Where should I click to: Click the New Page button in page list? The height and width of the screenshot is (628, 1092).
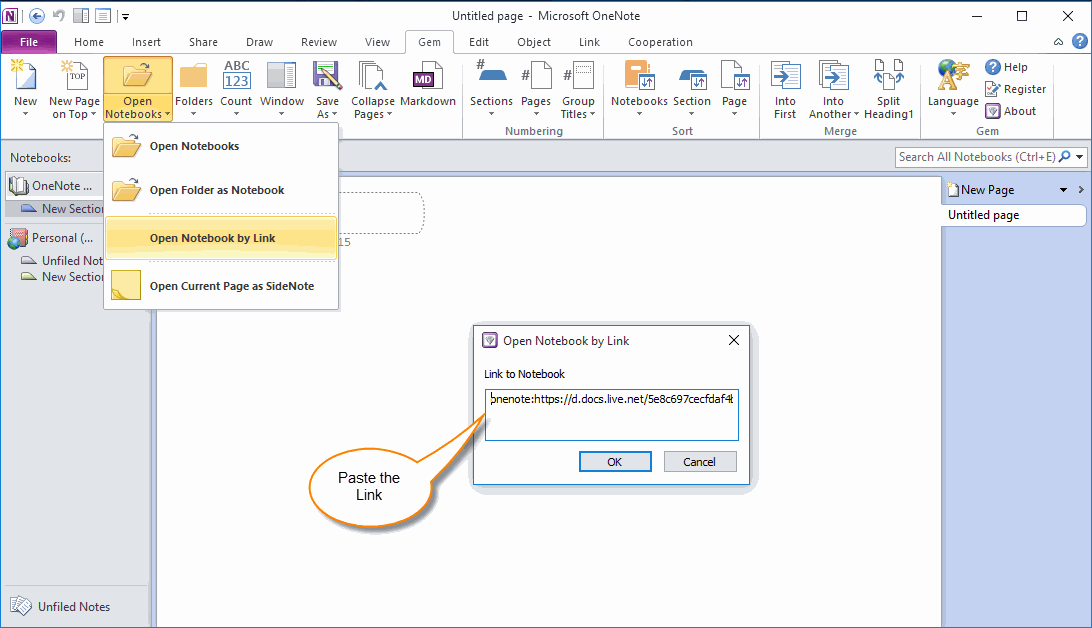(981, 190)
